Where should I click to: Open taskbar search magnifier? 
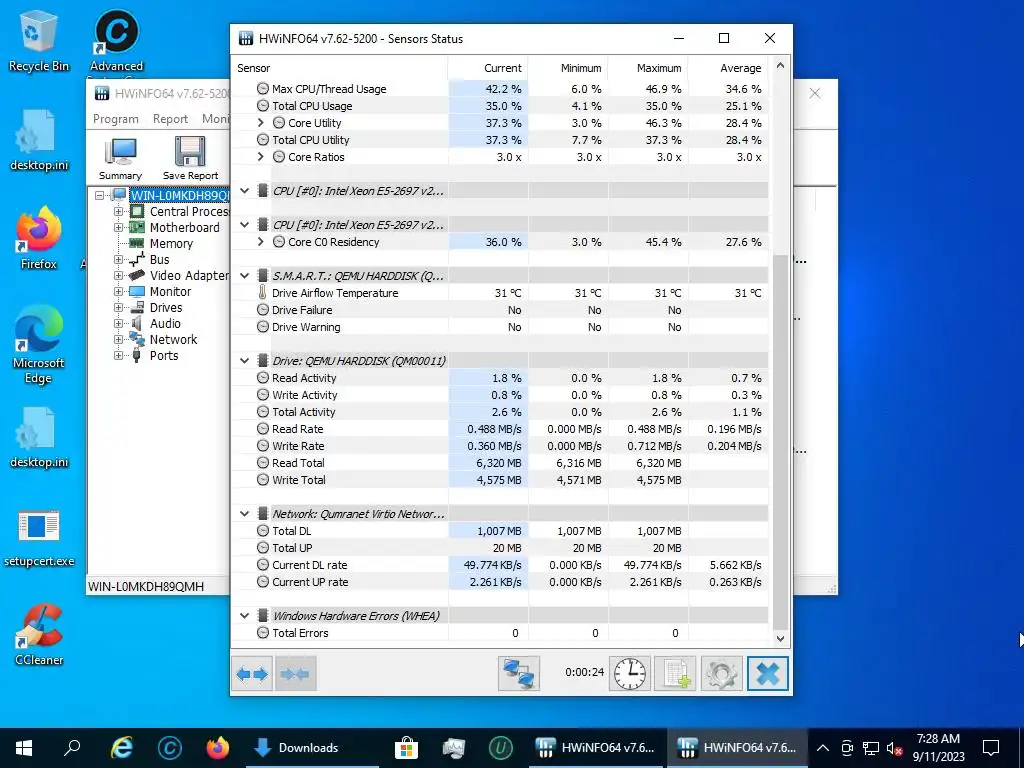click(x=72, y=748)
